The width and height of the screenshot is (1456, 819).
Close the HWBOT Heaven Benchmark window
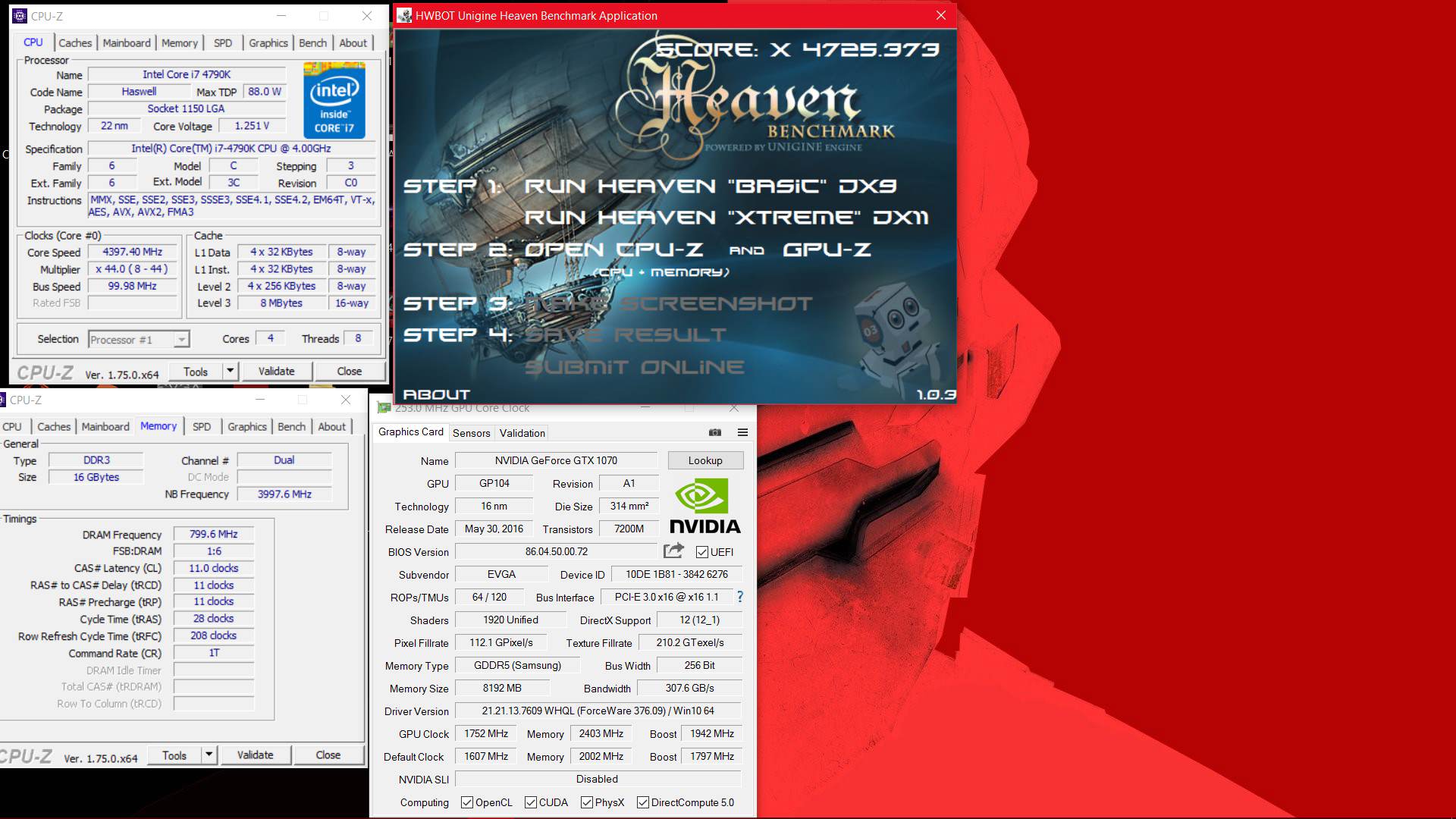(940, 15)
